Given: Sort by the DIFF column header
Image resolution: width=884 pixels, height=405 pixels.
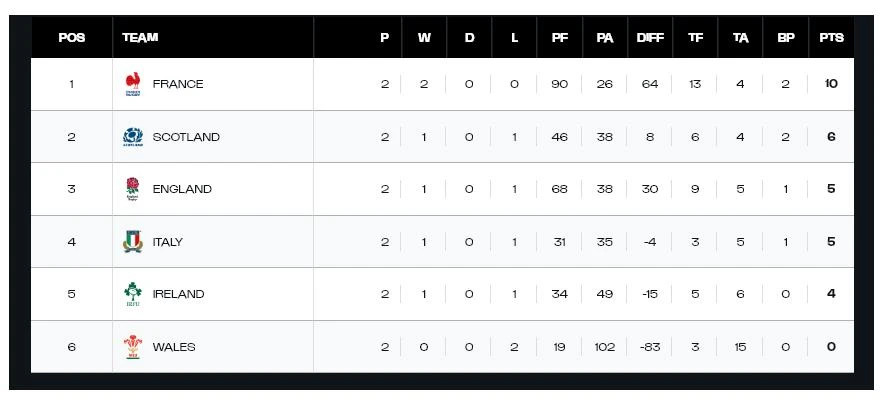Looking at the screenshot, I should coord(650,38).
